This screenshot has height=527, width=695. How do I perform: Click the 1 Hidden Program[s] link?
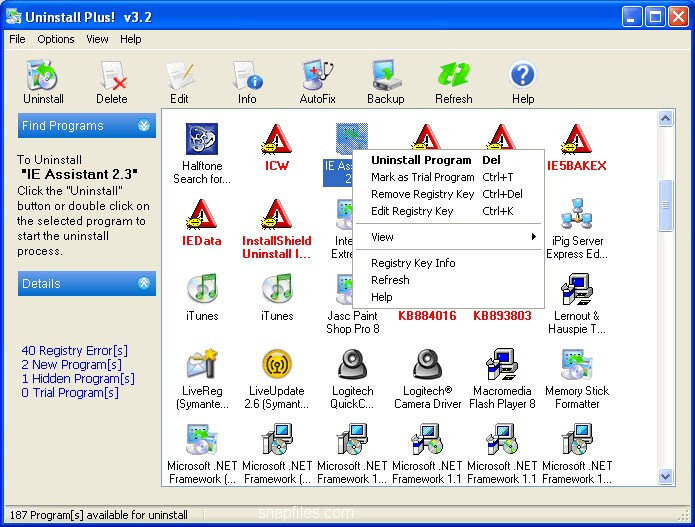[x=78, y=379]
